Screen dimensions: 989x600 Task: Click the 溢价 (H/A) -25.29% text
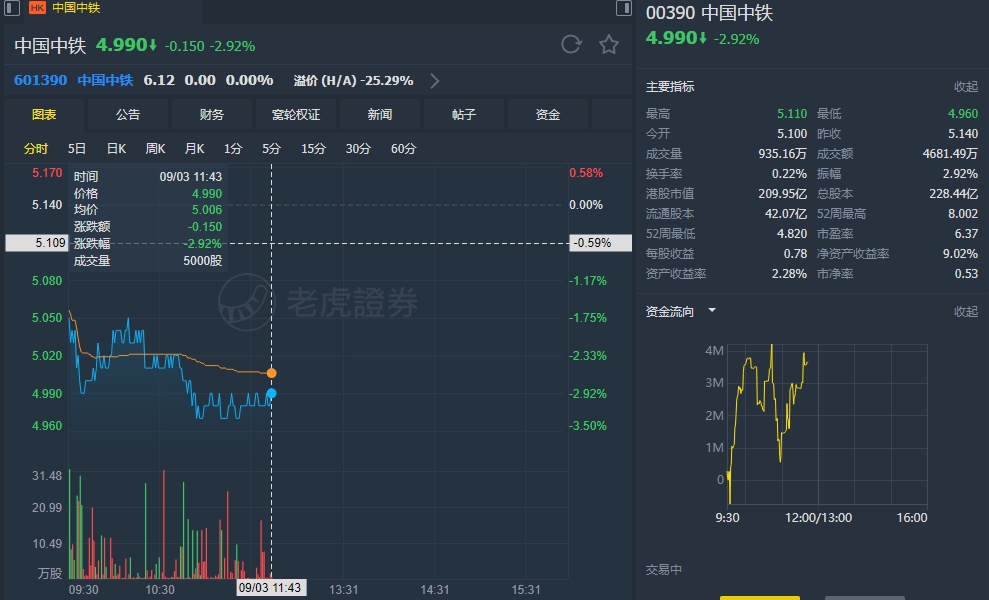pyautogui.click(x=353, y=81)
